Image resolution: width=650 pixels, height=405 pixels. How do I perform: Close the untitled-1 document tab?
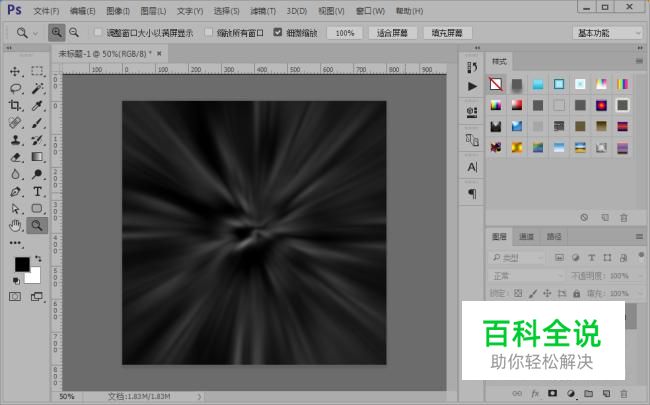(x=159, y=53)
